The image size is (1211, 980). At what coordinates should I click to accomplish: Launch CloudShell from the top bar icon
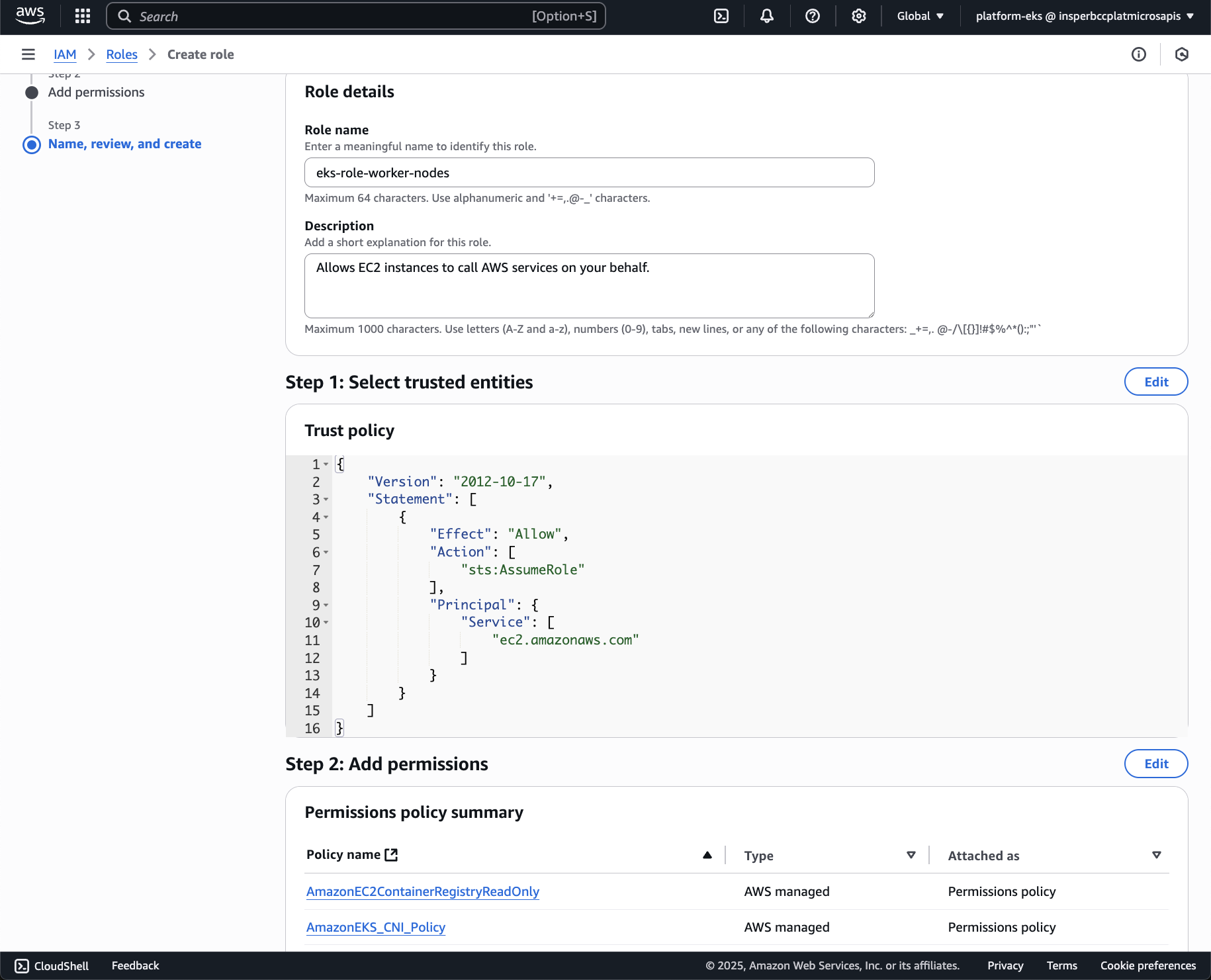pyautogui.click(x=721, y=16)
